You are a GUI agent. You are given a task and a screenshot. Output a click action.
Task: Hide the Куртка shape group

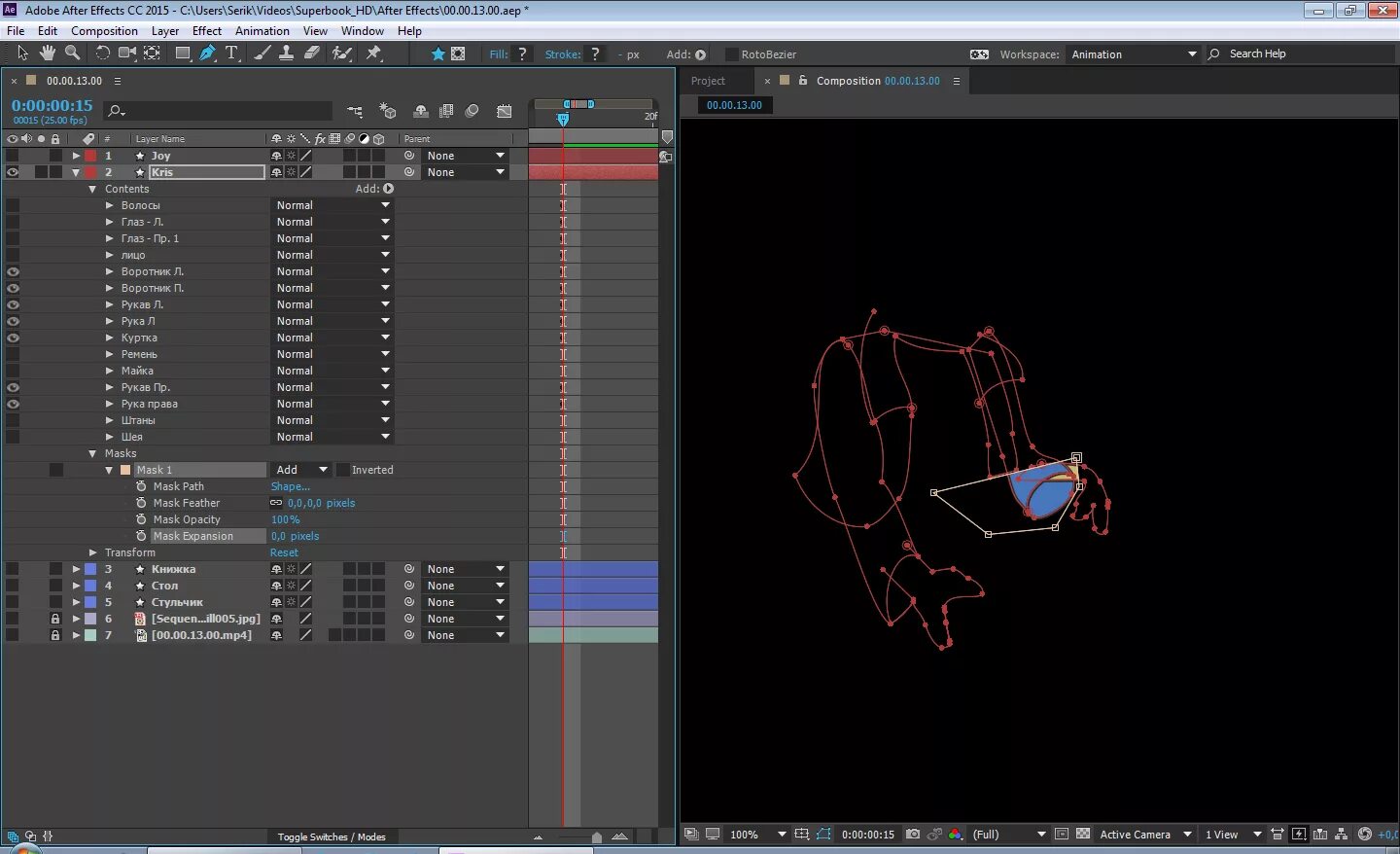pos(13,338)
